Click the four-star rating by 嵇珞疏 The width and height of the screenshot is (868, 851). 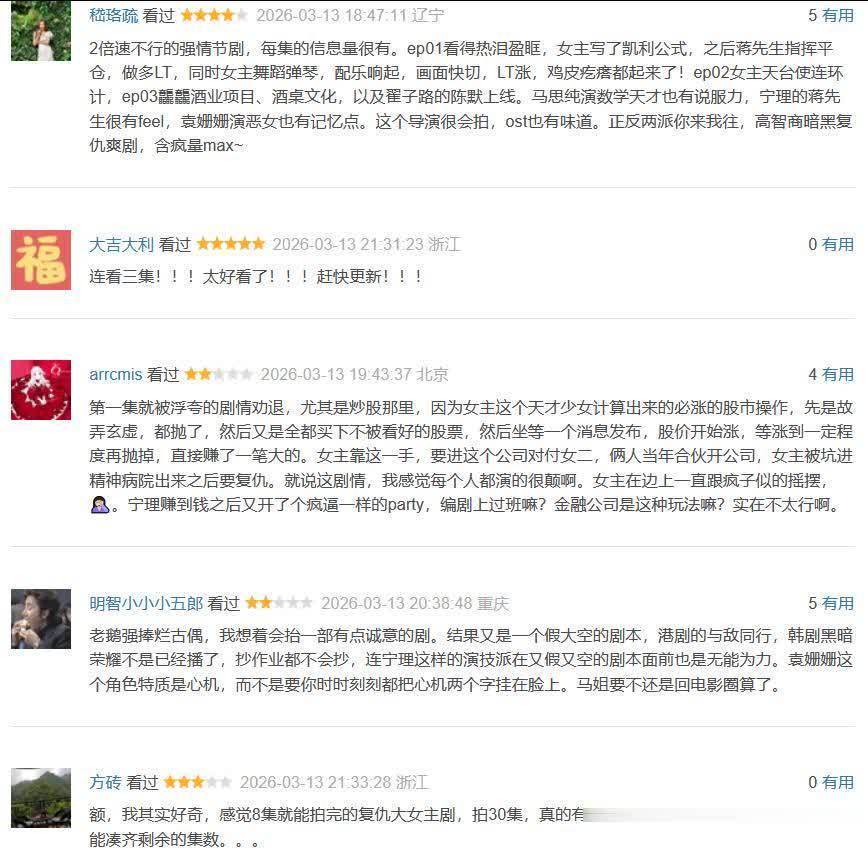click(x=215, y=15)
